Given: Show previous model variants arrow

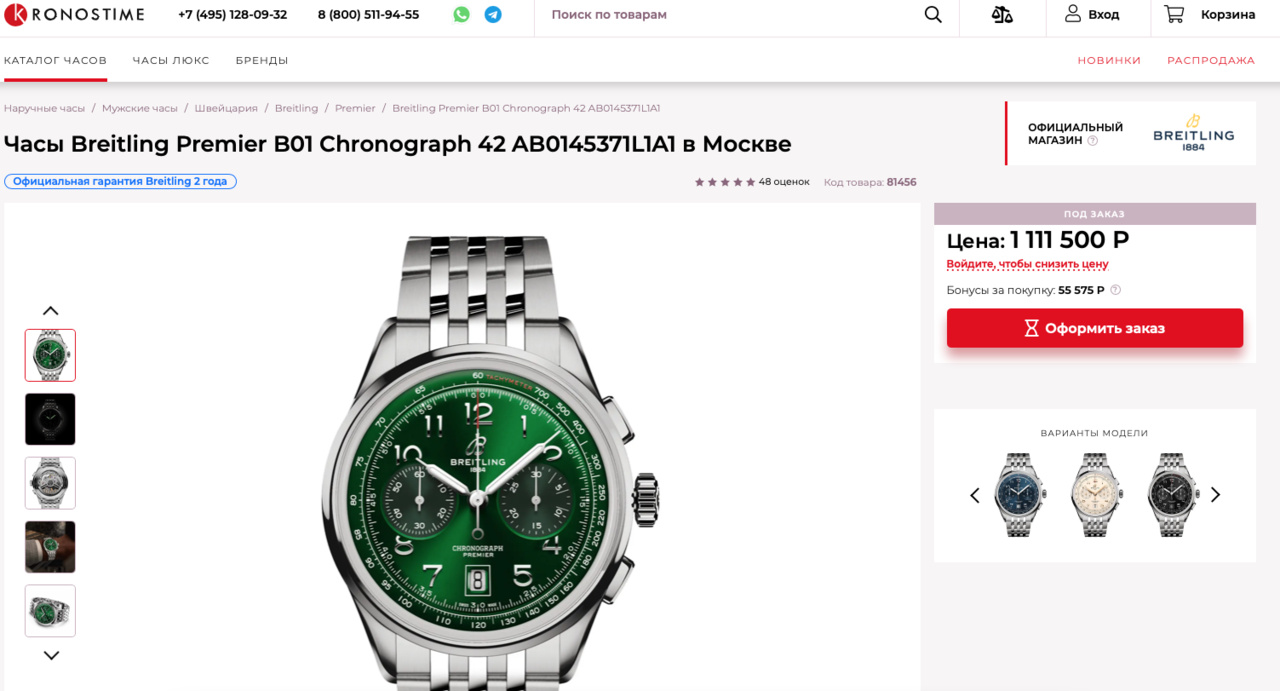Looking at the screenshot, I should [975, 495].
